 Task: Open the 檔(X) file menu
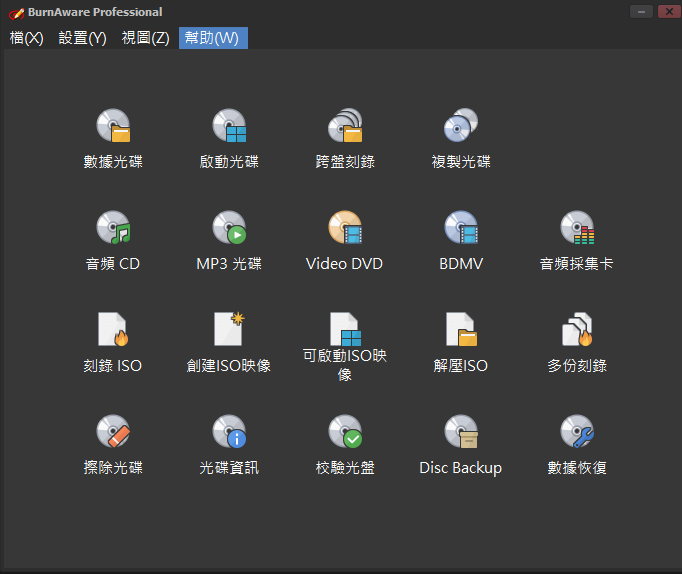(x=27, y=38)
